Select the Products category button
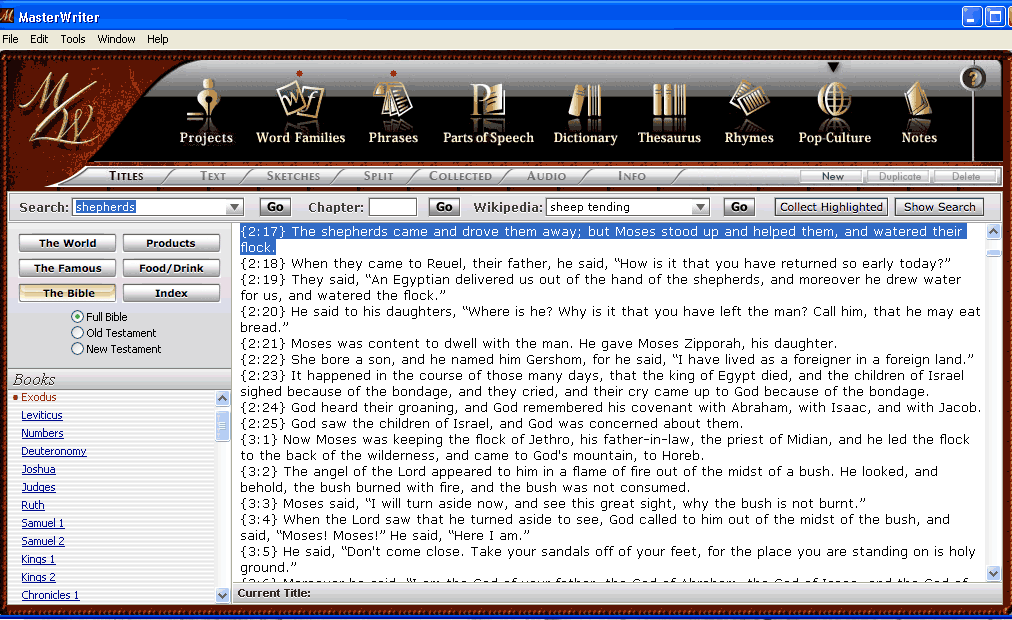The height and width of the screenshot is (620, 1012). click(x=171, y=243)
